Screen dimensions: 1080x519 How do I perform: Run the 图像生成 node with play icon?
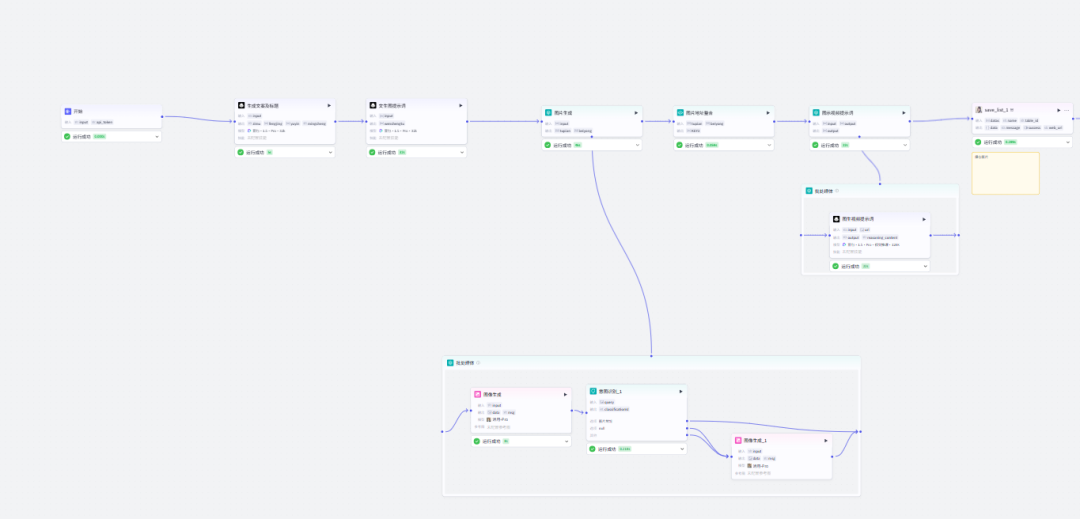pyautogui.click(x=565, y=394)
